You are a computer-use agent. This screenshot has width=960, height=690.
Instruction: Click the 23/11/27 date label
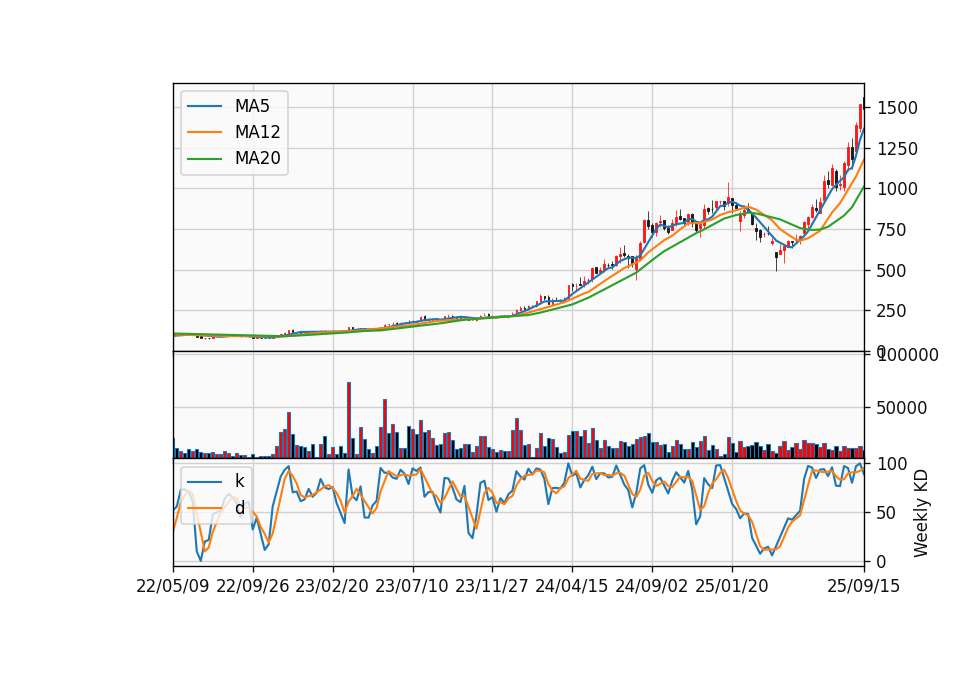[492, 587]
